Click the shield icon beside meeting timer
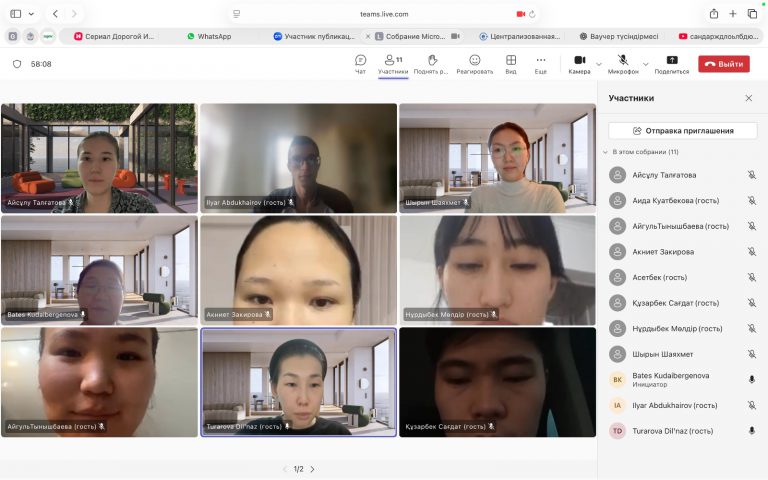This screenshot has width=768, height=480. (x=17, y=64)
